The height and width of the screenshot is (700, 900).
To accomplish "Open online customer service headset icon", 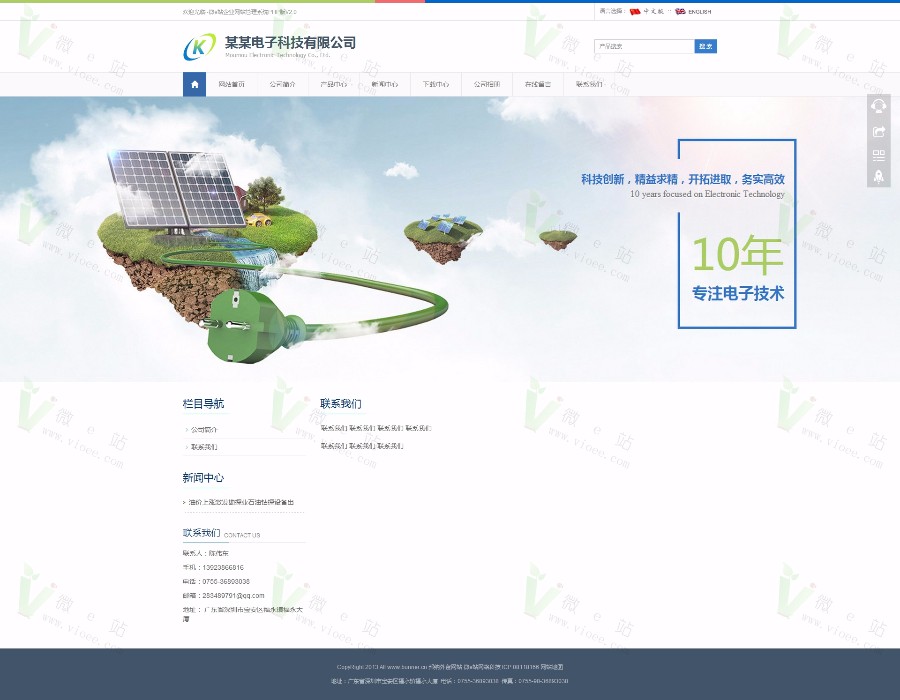I will pos(879,105).
